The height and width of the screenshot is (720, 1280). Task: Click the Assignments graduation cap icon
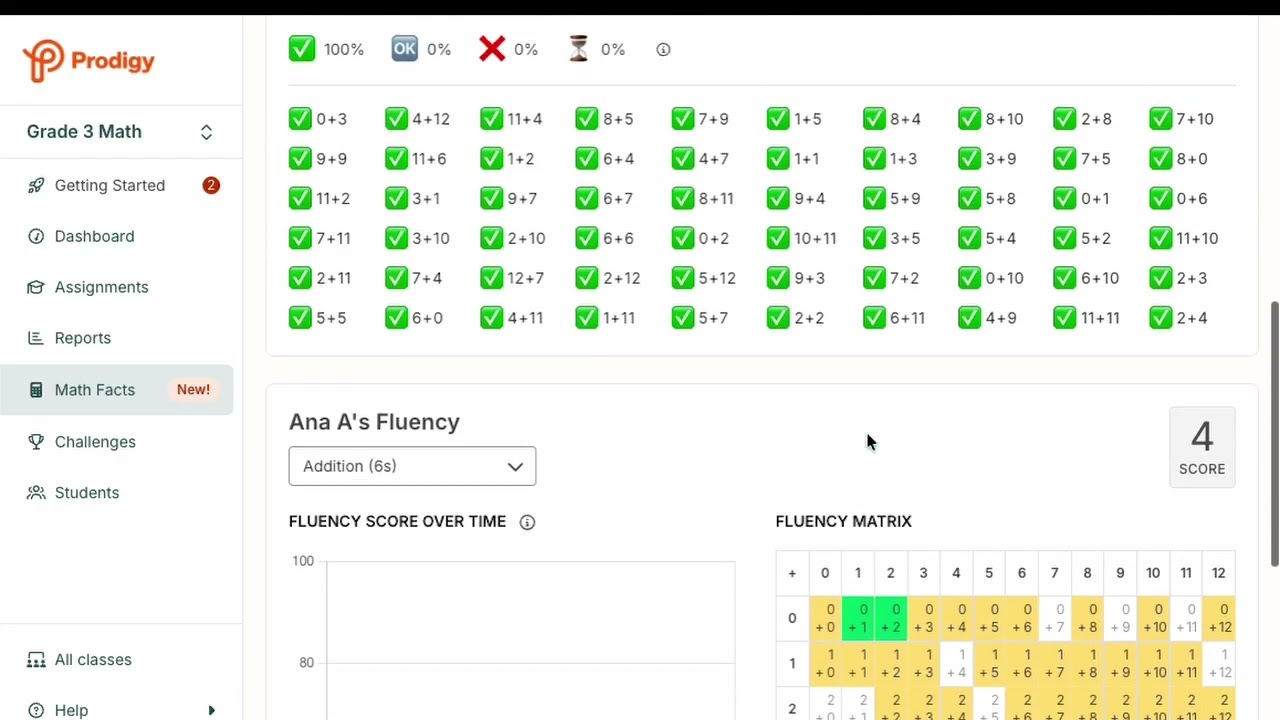[36, 288]
